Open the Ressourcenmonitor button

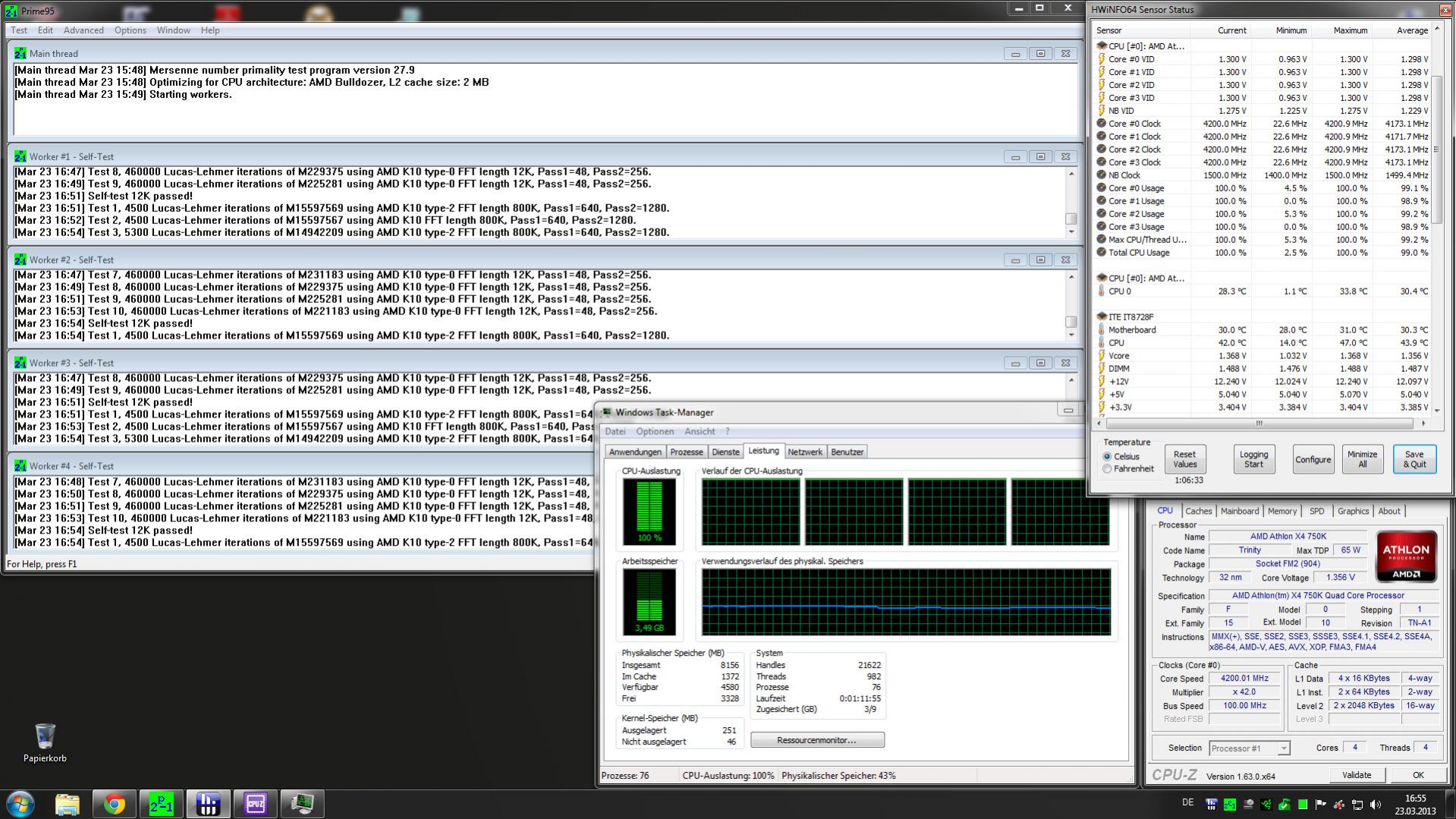click(817, 740)
